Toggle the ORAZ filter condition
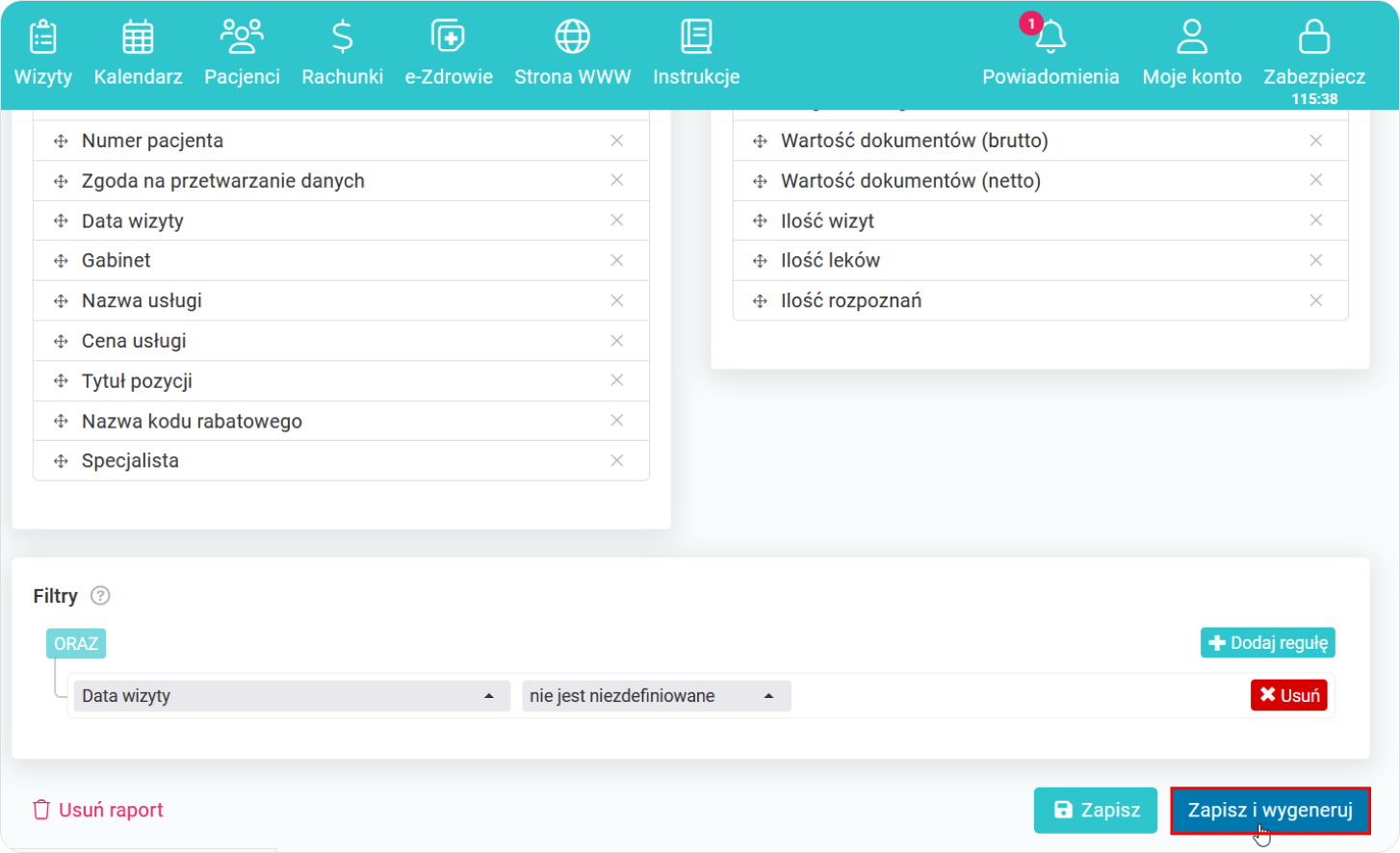The height and width of the screenshot is (853, 1400). pos(76,643)
